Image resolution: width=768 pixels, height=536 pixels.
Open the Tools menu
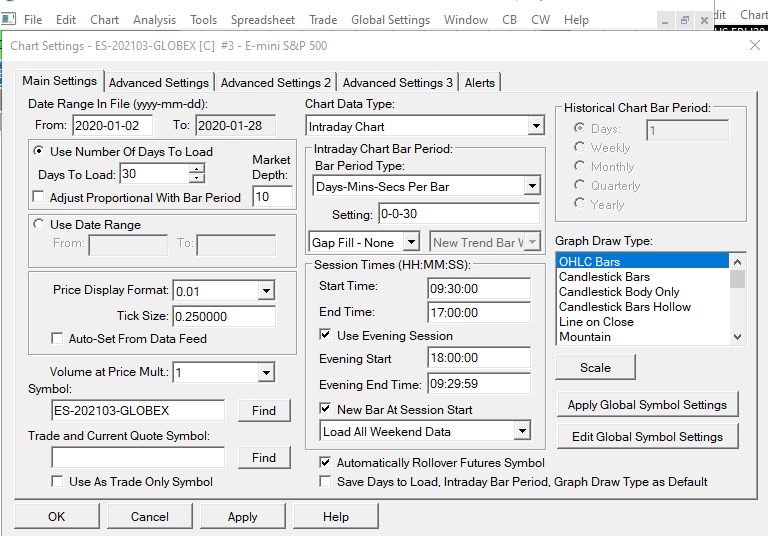(203, 20)
